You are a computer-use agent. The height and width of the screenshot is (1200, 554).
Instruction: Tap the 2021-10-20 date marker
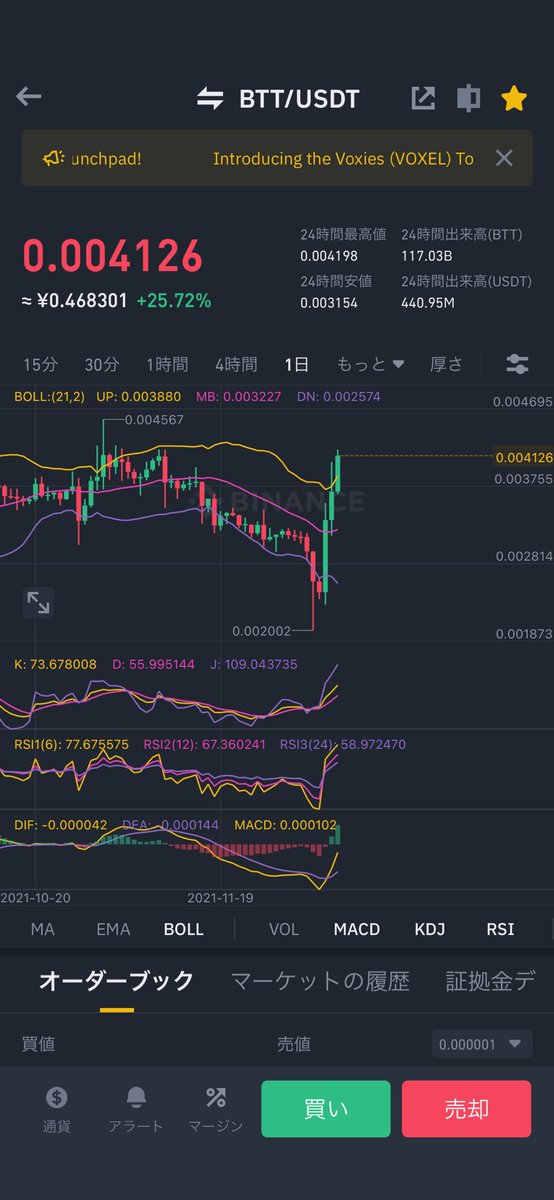(35, 897)
